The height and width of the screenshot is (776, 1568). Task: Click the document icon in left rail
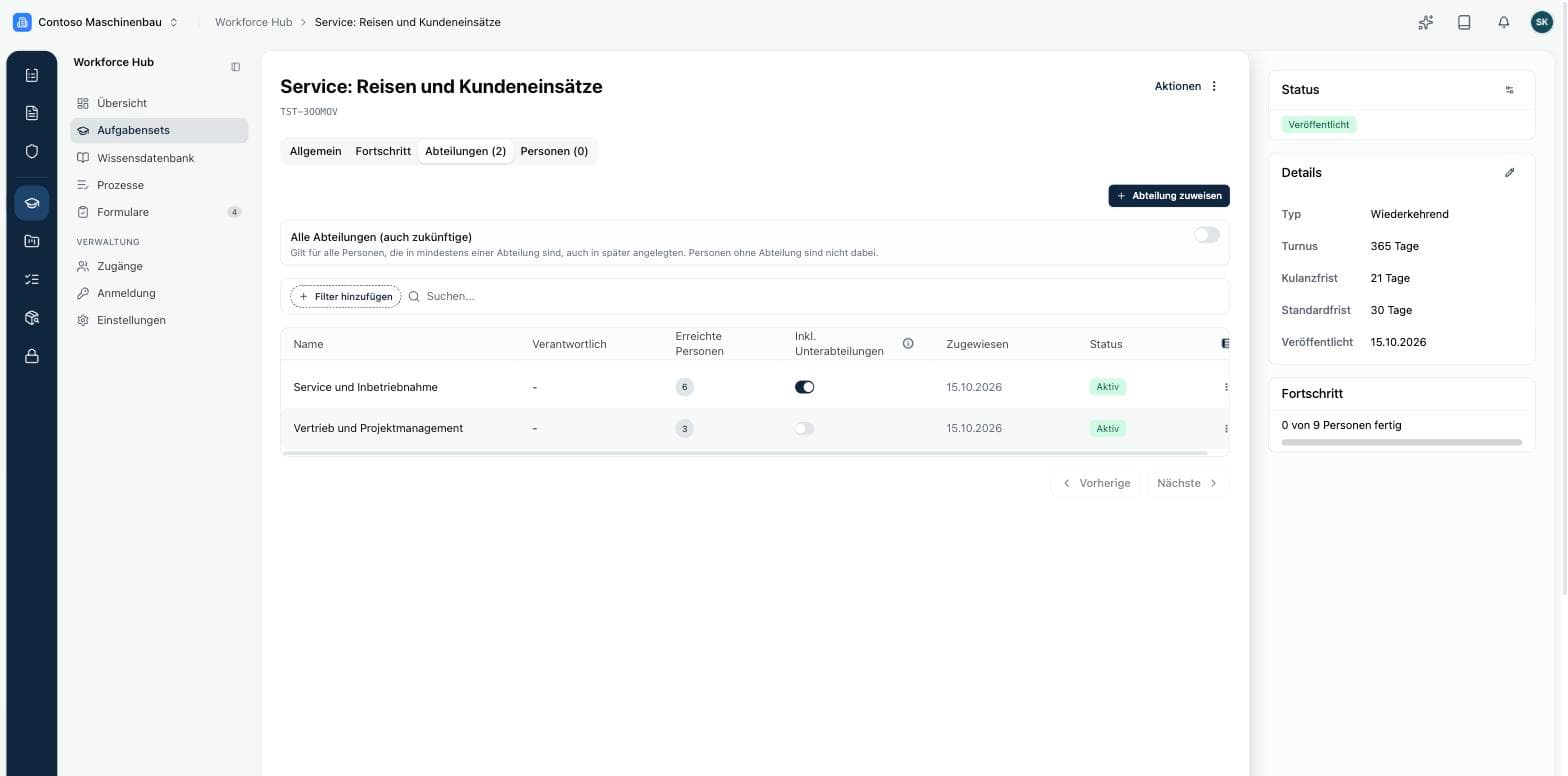pyautogui.click(x=32, y=113)
